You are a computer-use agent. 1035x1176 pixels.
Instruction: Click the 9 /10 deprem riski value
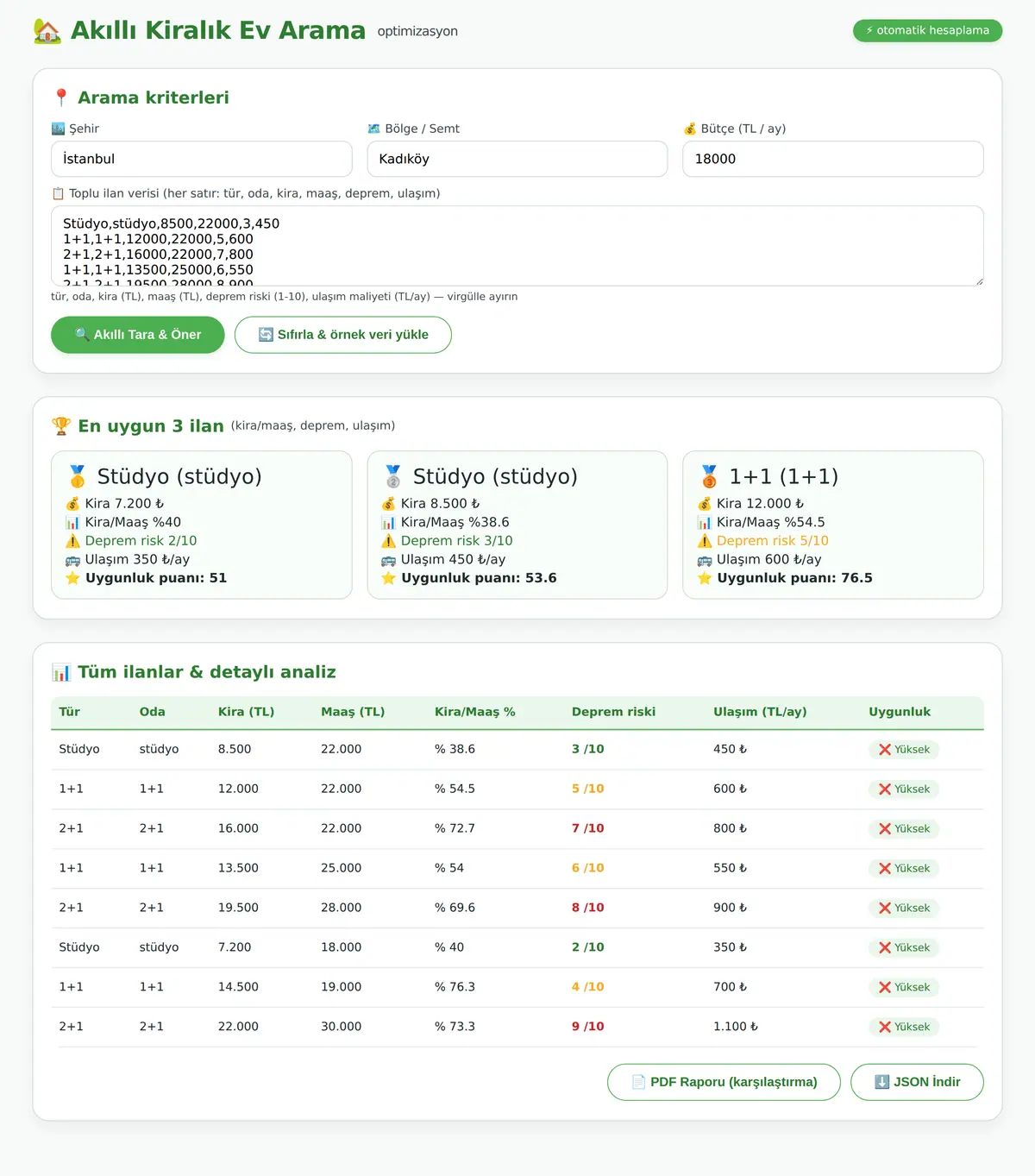point(587,1027)
